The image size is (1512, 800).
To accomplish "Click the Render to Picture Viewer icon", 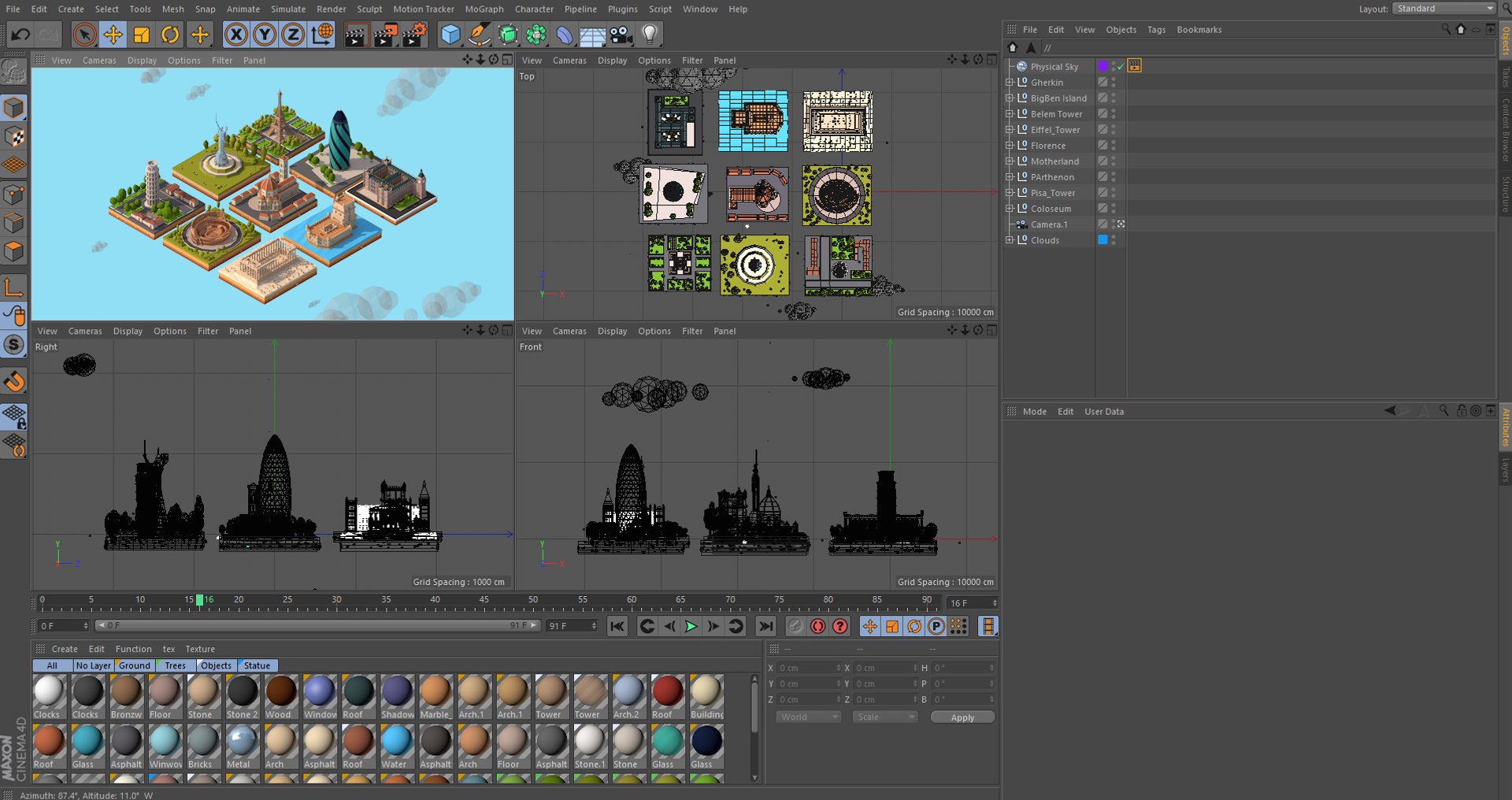I will click(384, 35).
